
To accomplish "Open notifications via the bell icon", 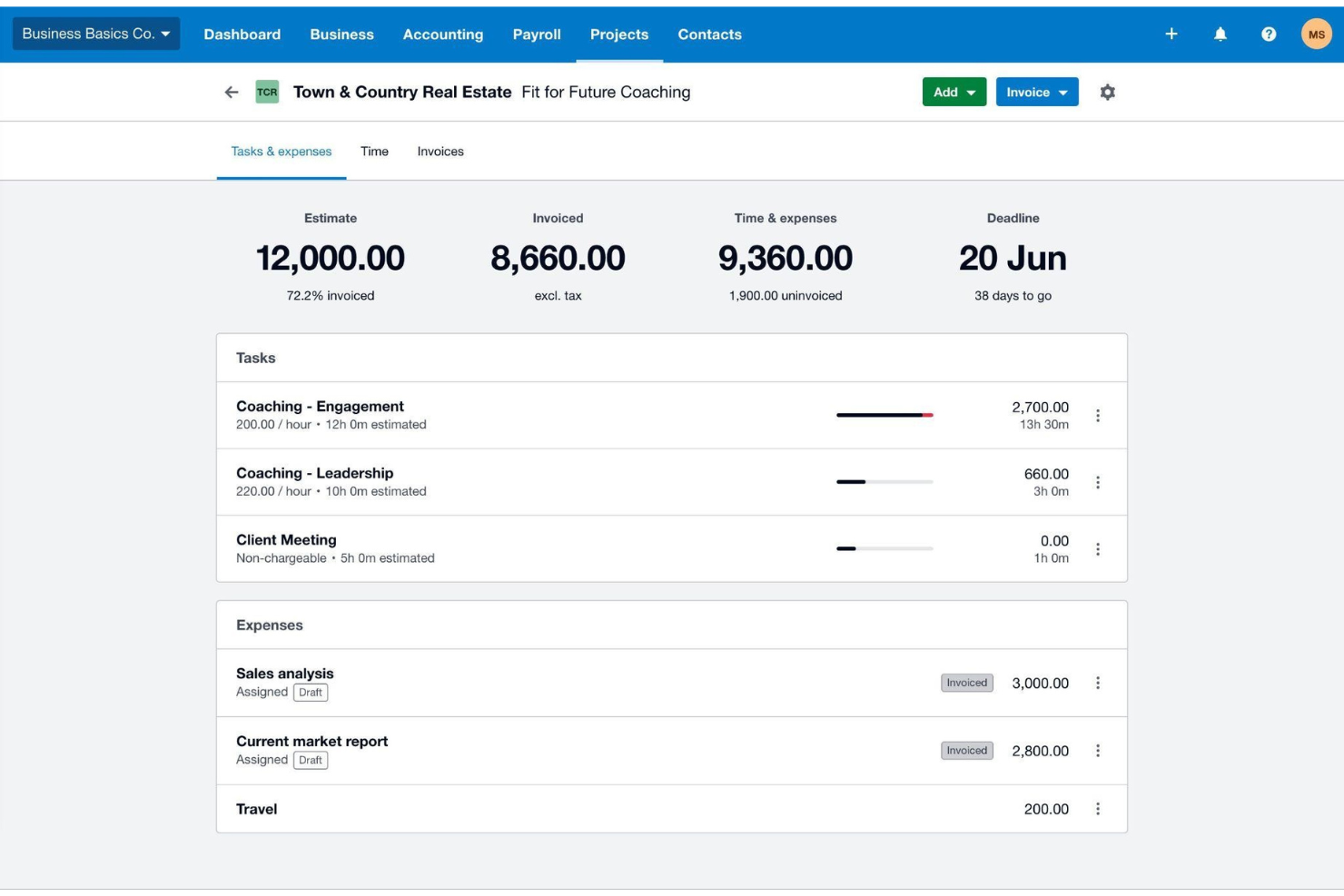I will click(1220, 34).
